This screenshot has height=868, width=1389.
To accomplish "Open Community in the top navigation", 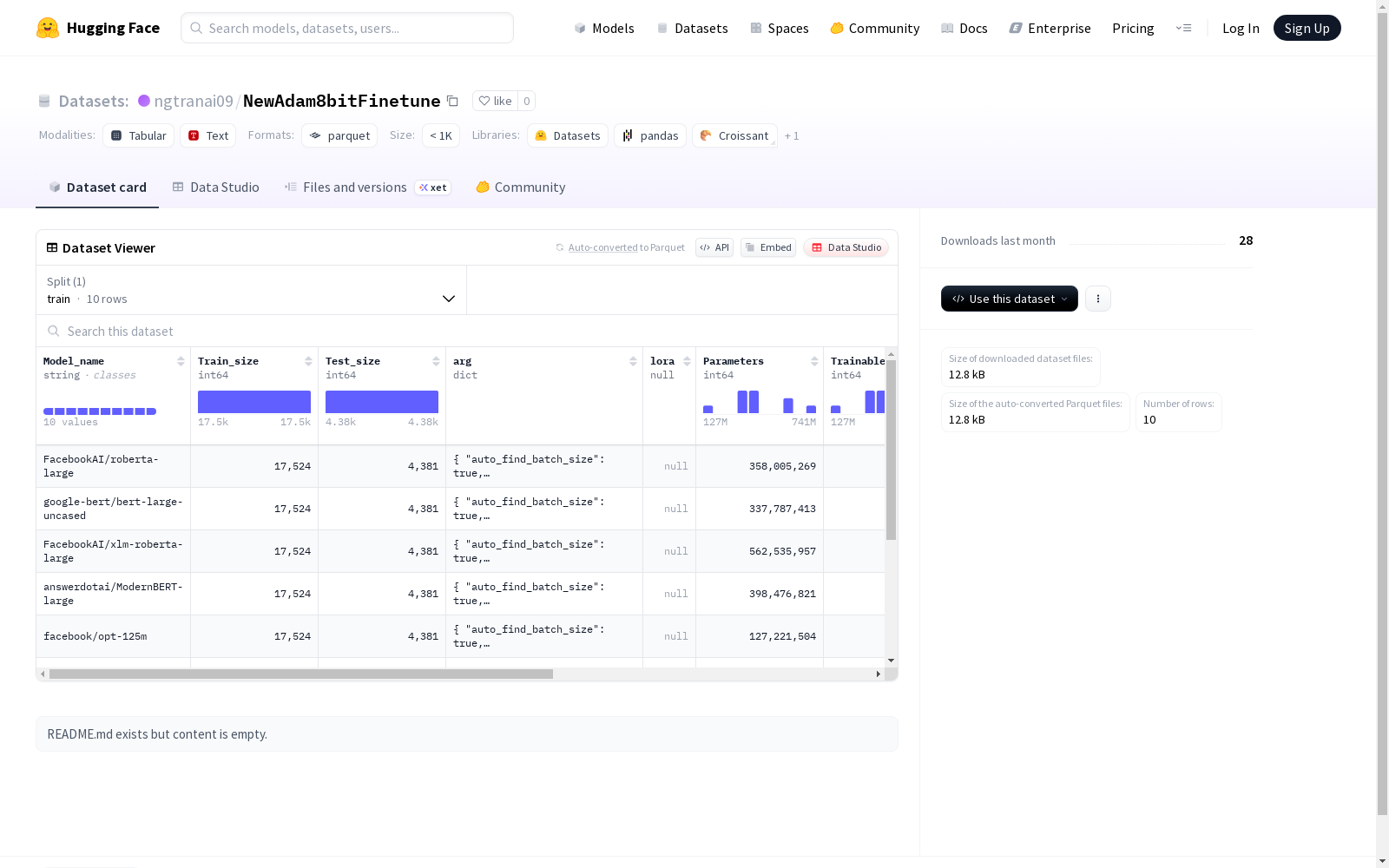I will click(875, 28).
